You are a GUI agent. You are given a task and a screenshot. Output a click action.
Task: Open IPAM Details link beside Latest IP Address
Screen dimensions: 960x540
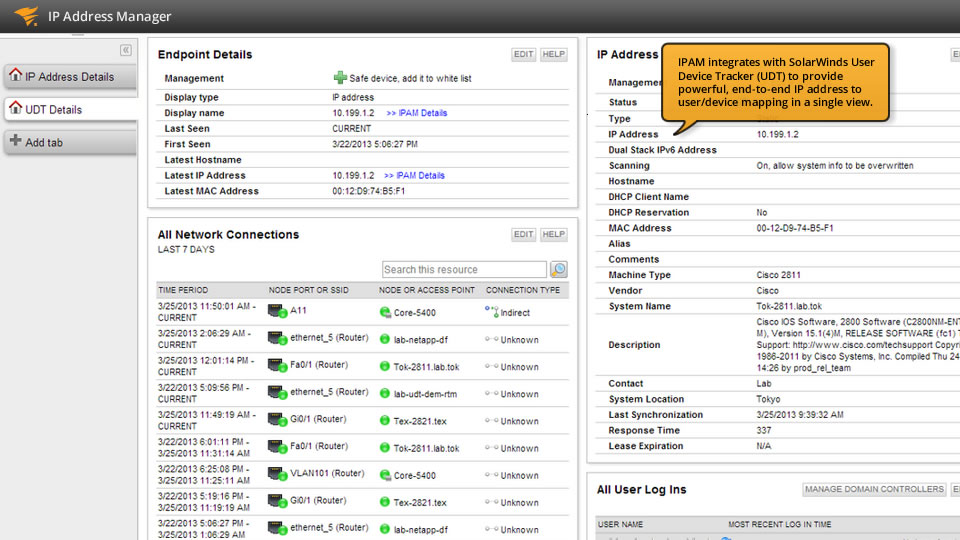(x=414, y=176)
